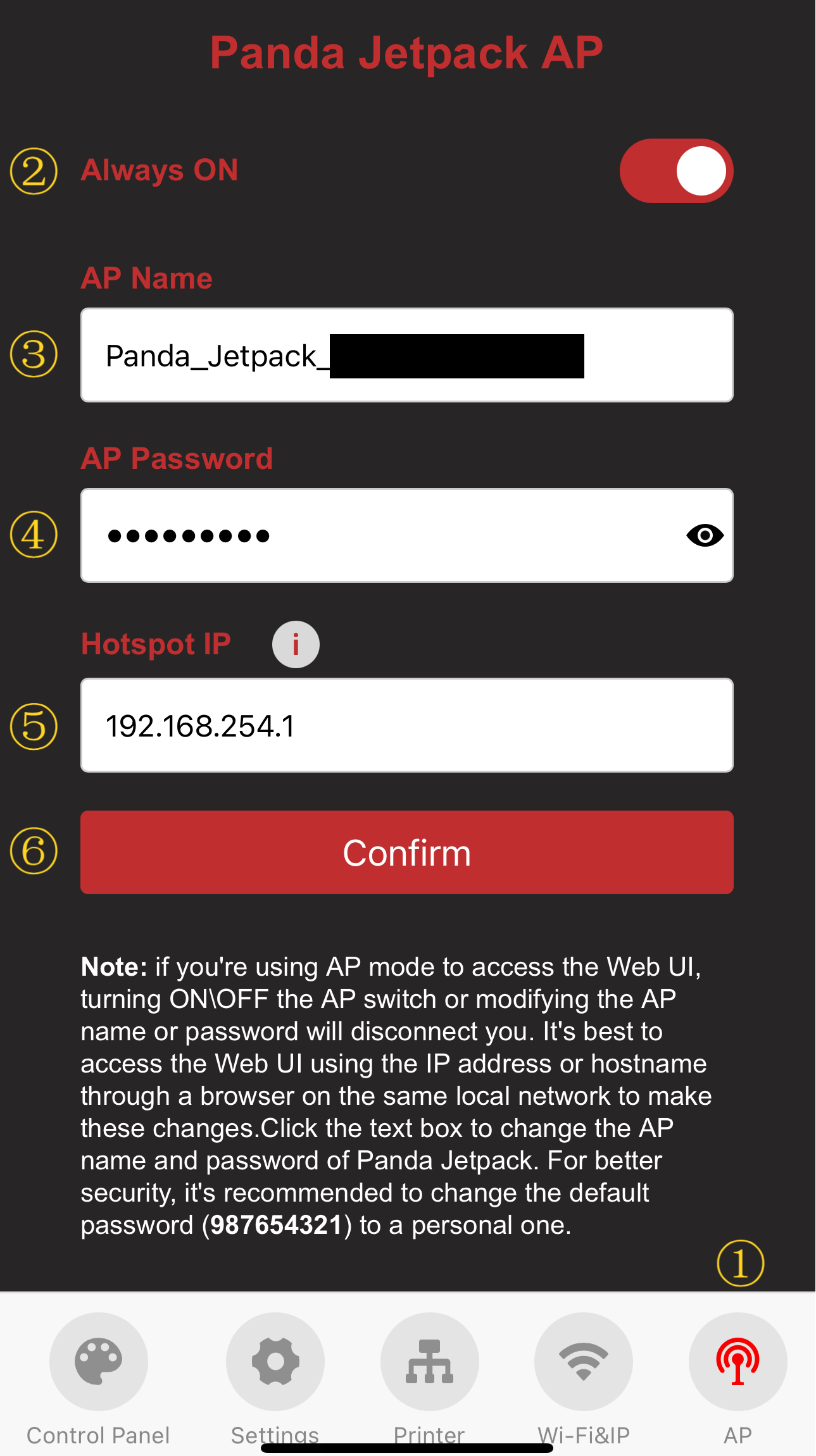Tap the Always ON label text
This screenshot has height=1456, width=816.
(x=160, y=170)
